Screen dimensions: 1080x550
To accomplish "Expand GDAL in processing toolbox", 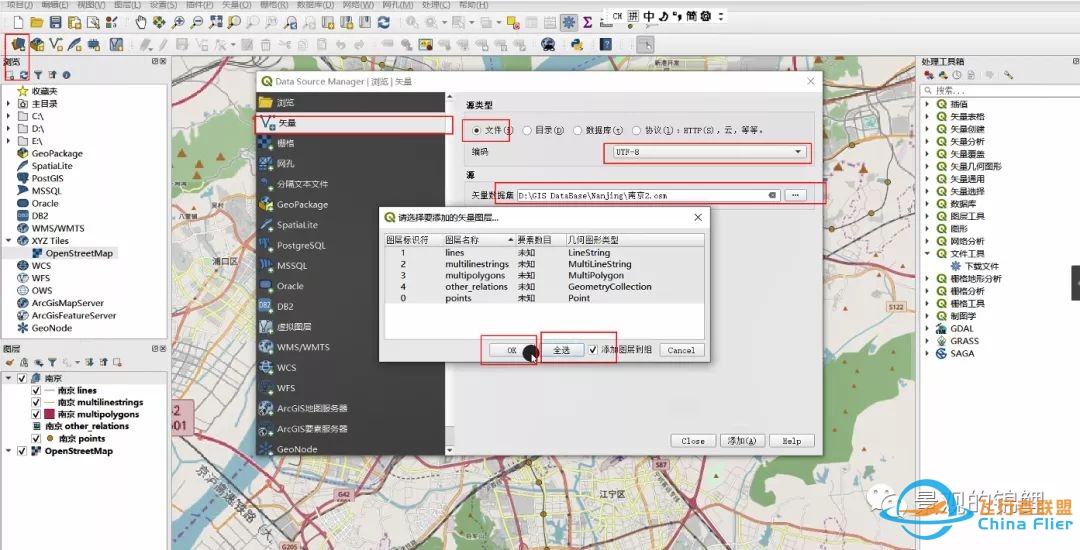I will pyautogui.click(x=928, y=328).
